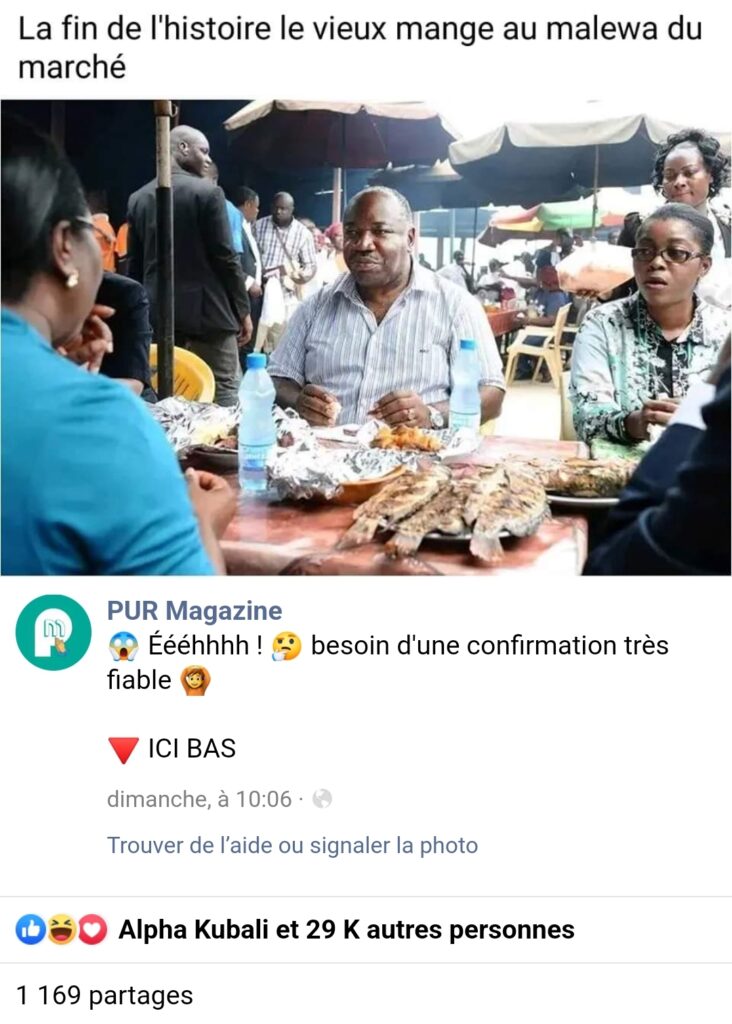Click the red downward triangle emoji
This screenshot has height=1024, width=732.
point(123,750)
